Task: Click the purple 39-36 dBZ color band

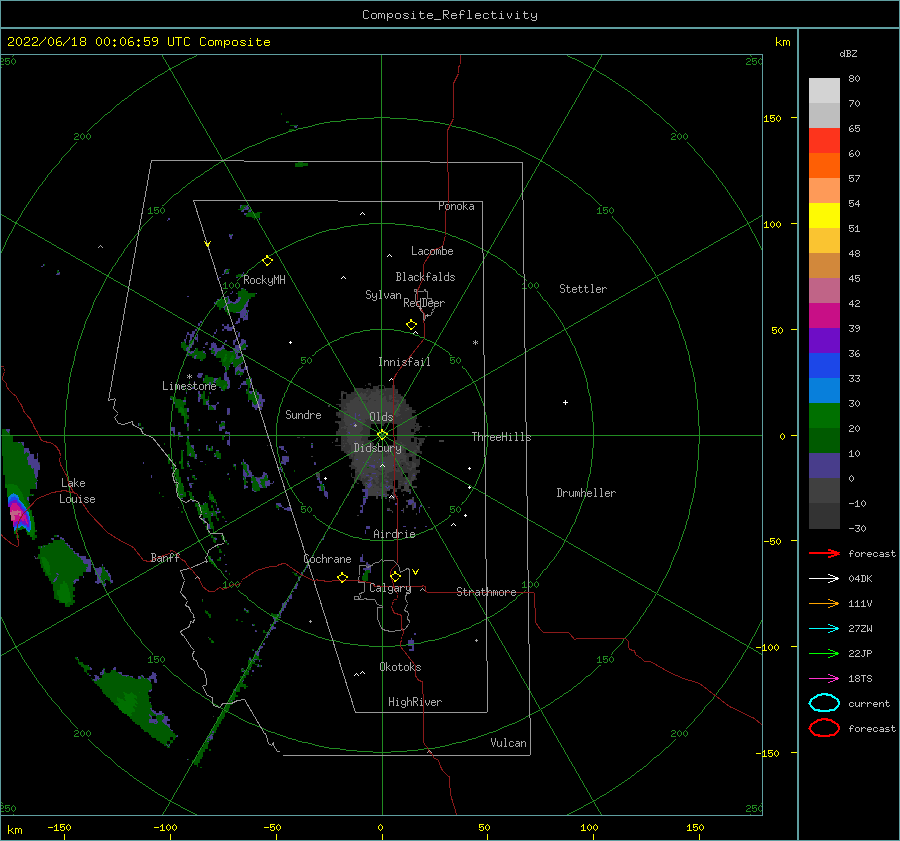Action: point(824,341)
